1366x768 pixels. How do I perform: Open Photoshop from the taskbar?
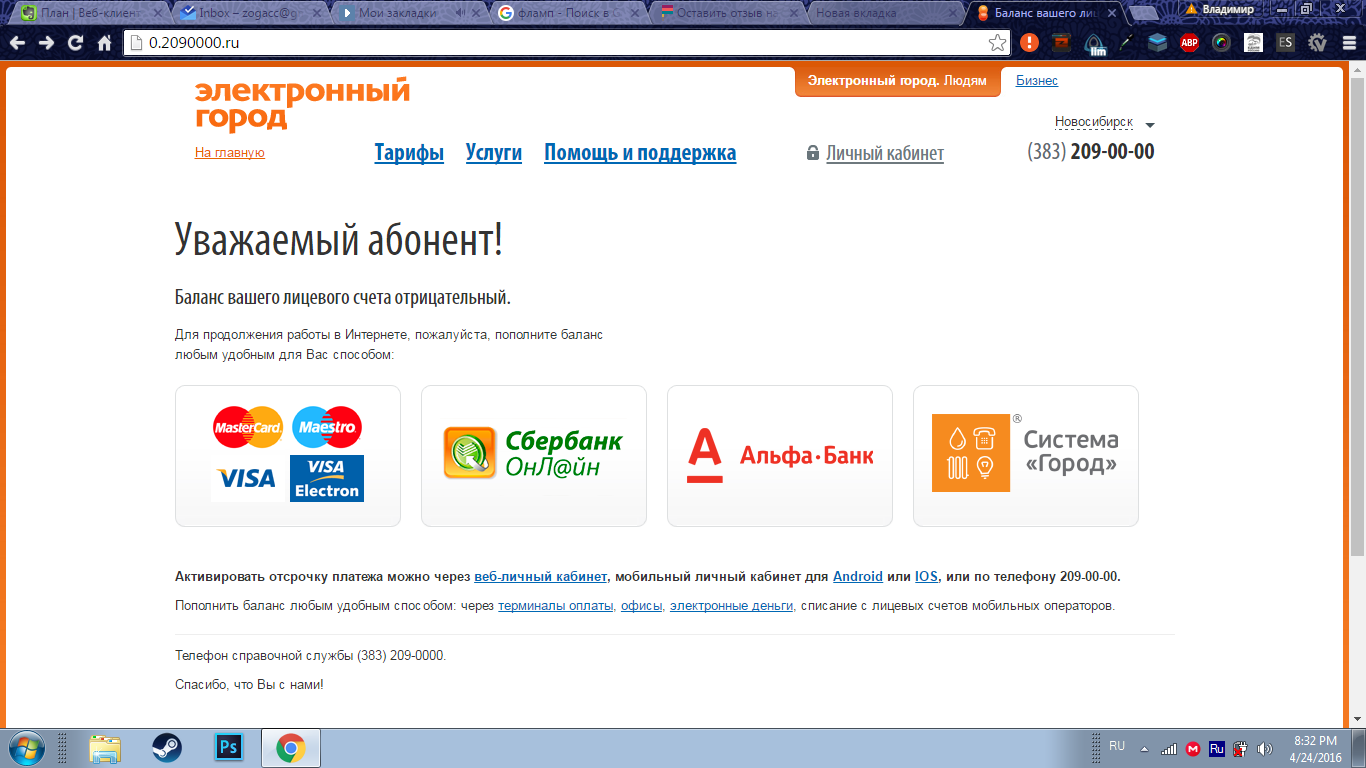[229, 748]
